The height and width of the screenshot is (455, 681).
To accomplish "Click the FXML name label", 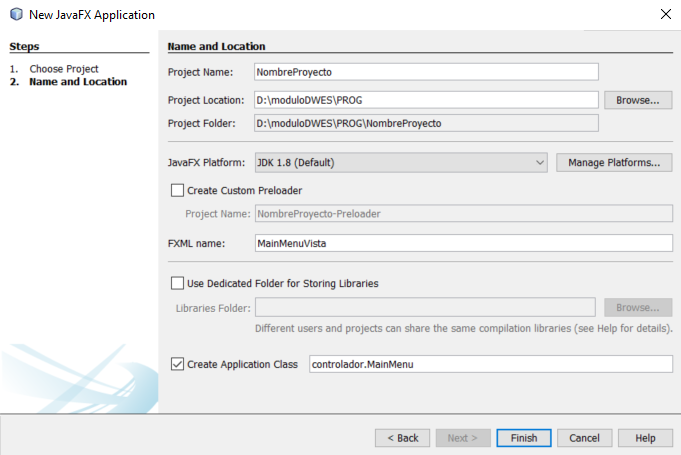I will coord(196,244).
